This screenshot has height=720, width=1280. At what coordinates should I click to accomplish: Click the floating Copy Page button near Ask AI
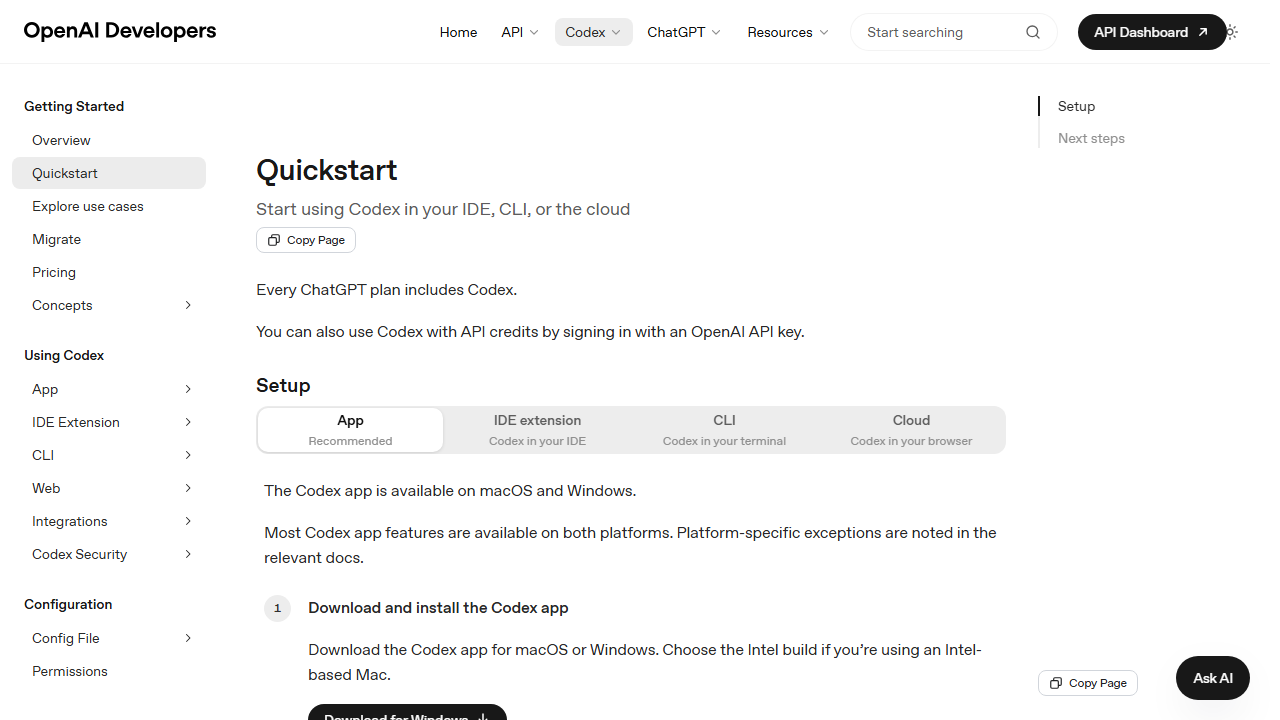click(x=1088, y=683)
